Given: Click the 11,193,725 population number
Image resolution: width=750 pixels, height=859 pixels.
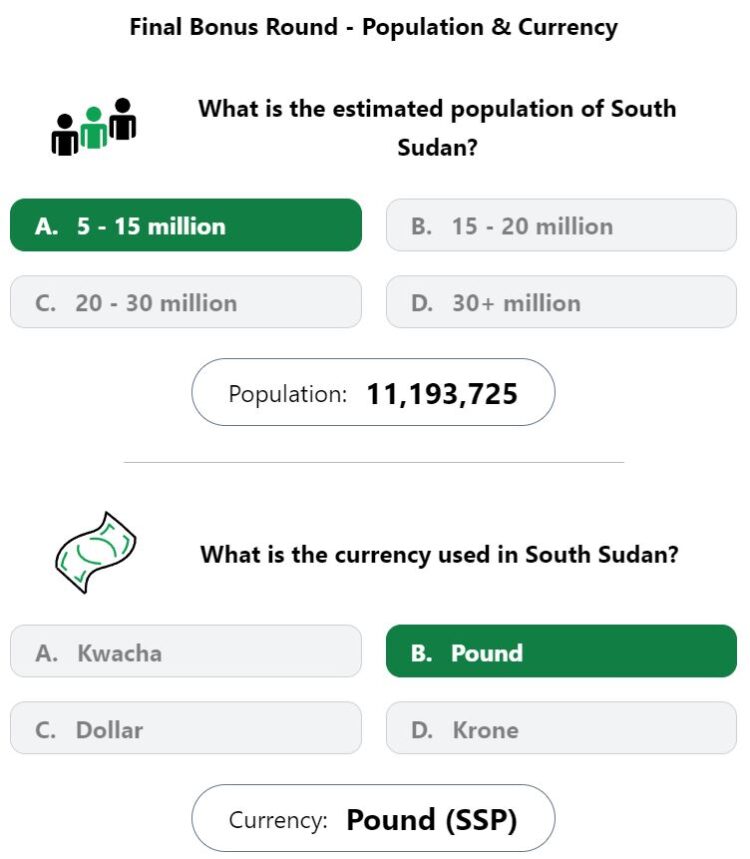Looking at the screenshot, I should [442, 394].
